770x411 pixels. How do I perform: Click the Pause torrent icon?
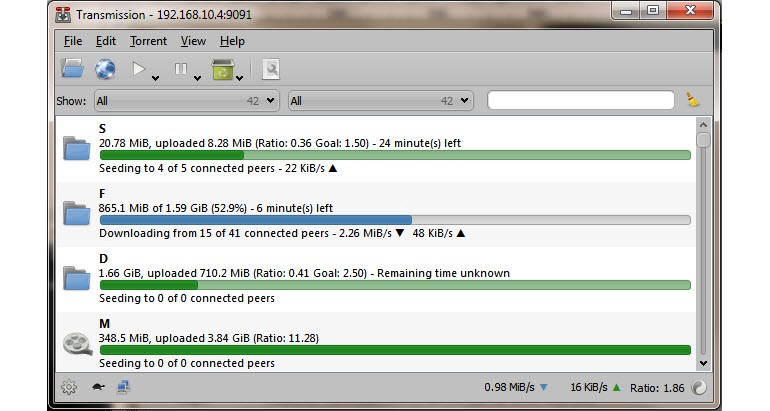(x=181, y=69)
